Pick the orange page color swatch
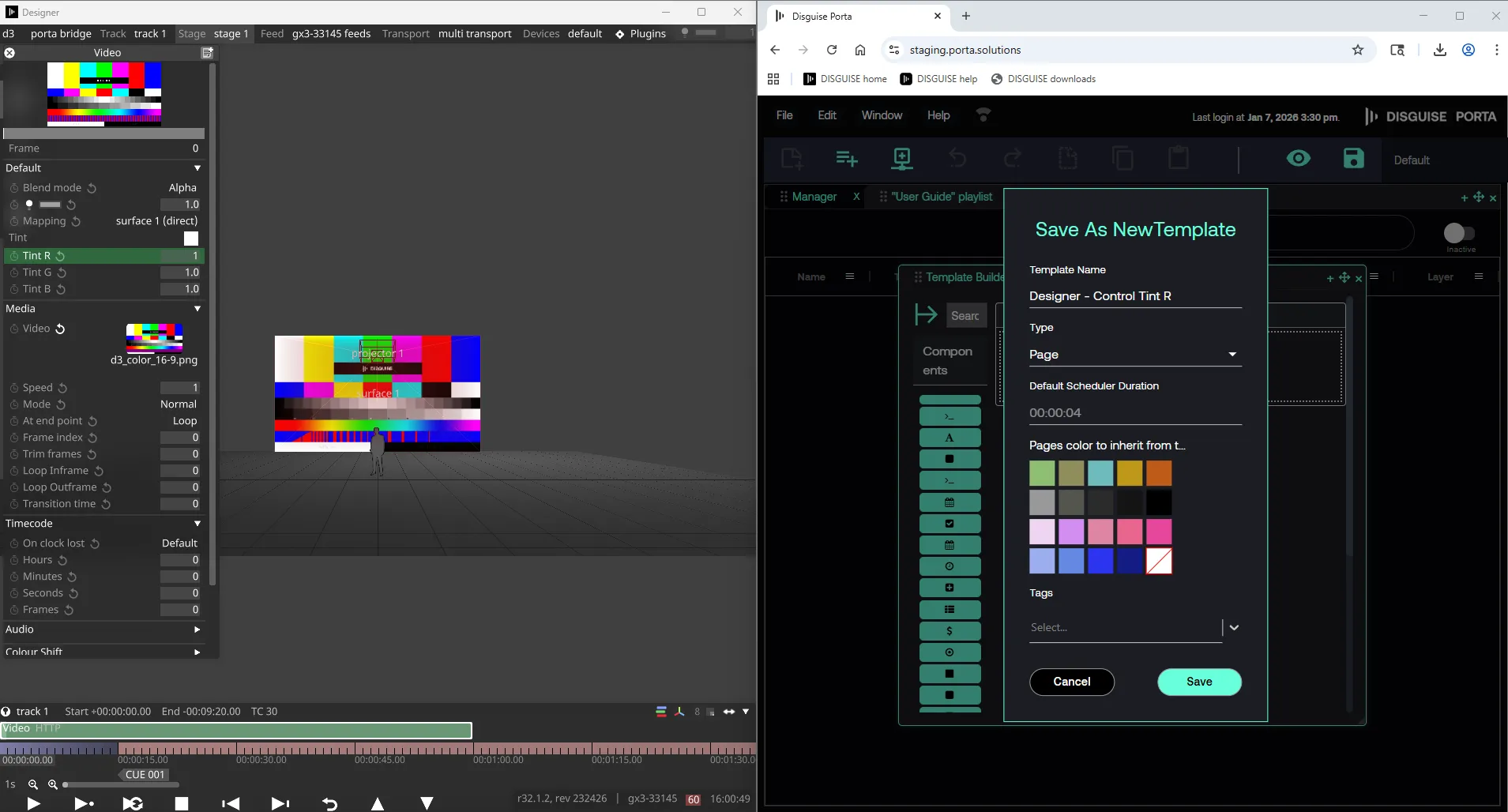The image size is (1508, 812). tap(1159, 473)
